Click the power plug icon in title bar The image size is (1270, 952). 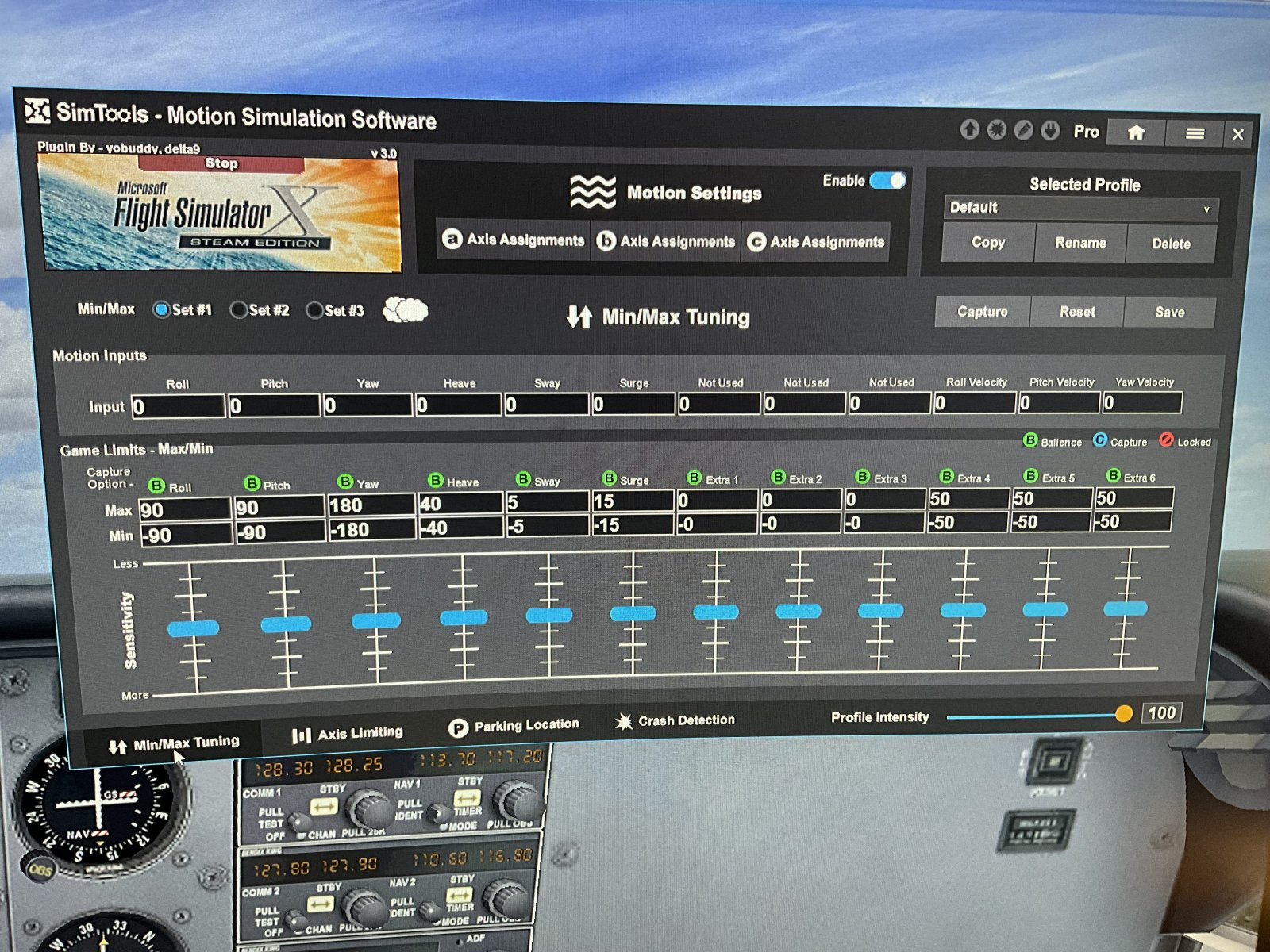point(1050,131)
